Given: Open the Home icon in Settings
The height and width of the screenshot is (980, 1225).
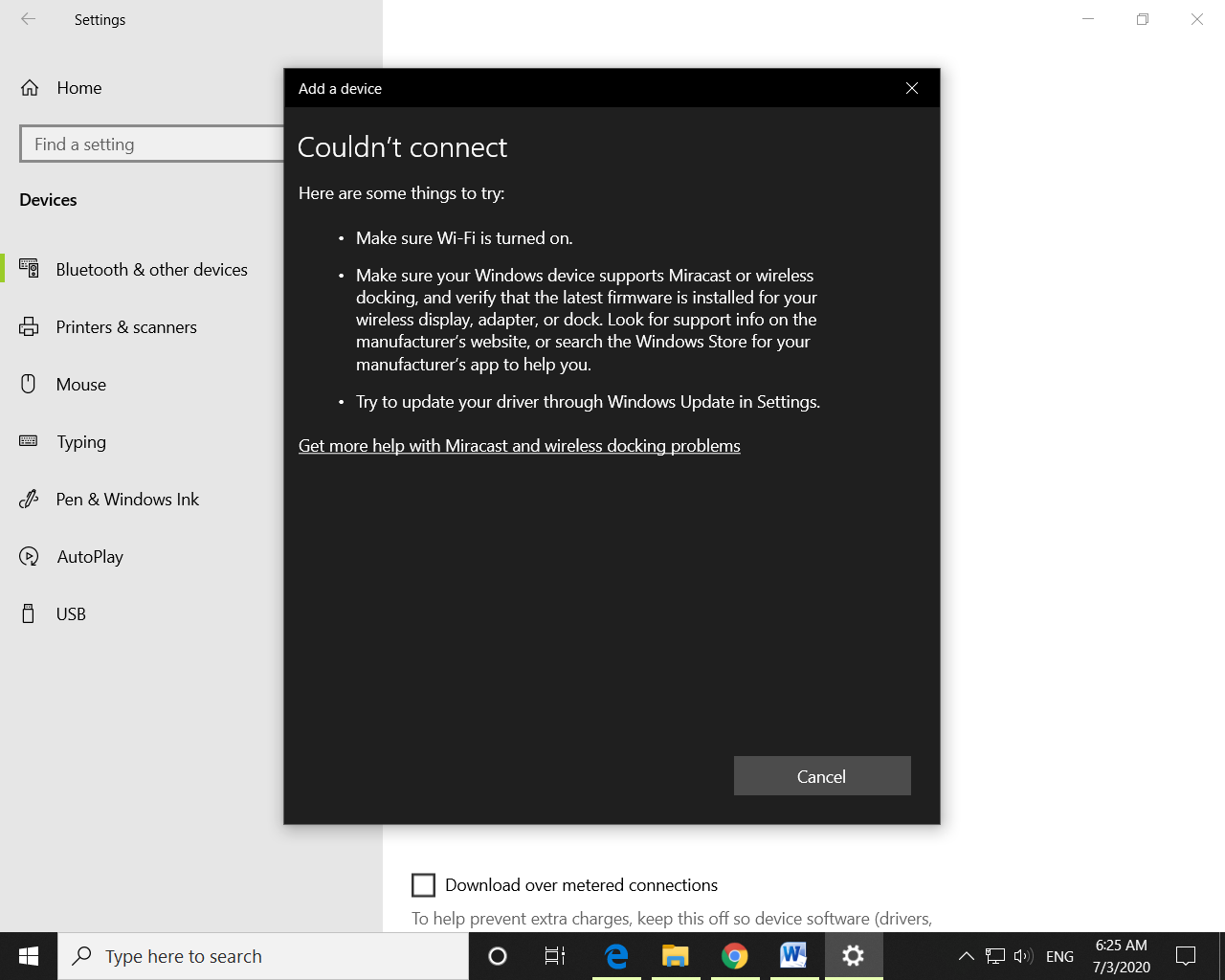Looking at the screenshot, I should point(30,88).
